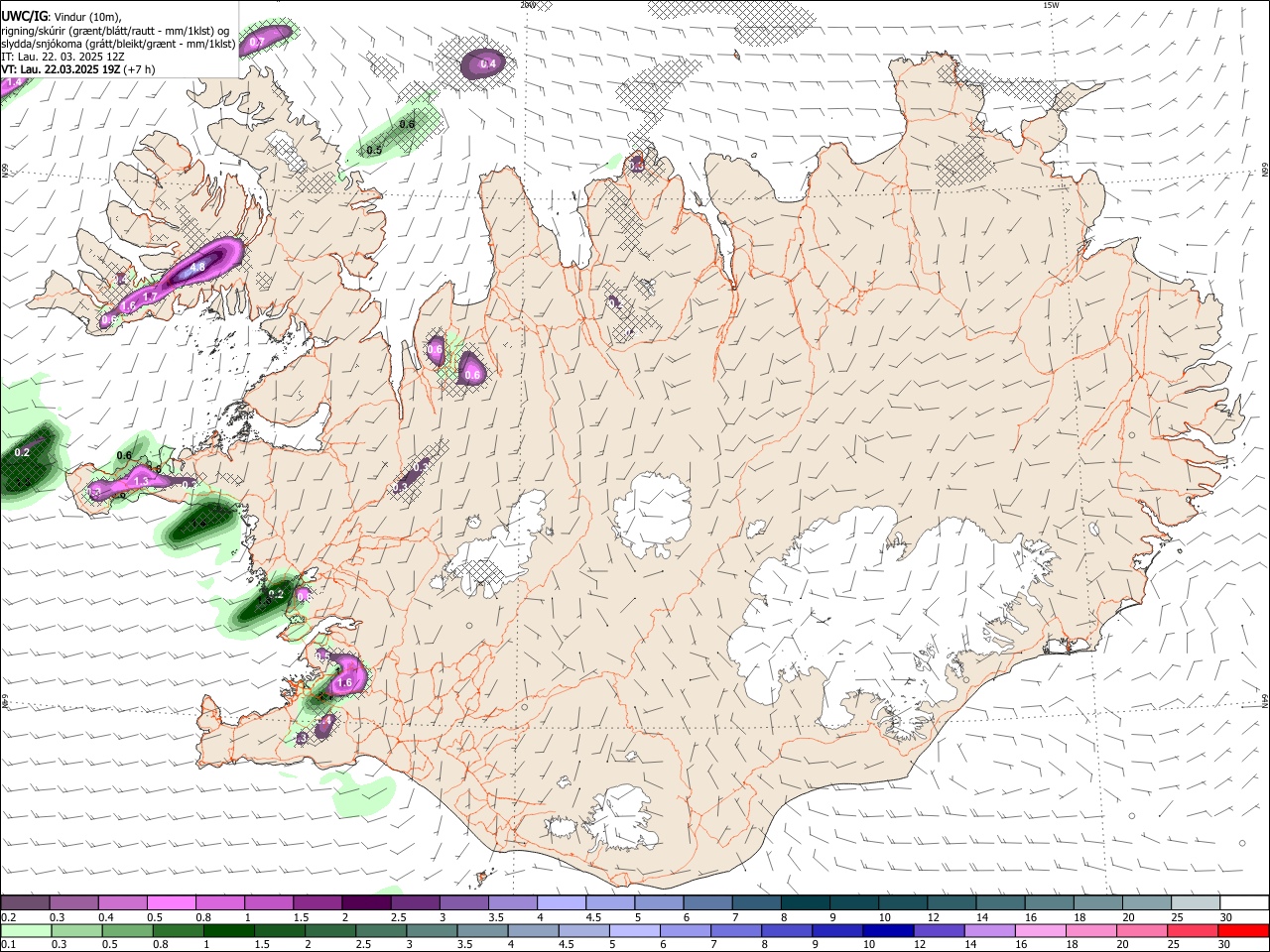1270x952 pixels.
Task: Click the pale lavender 4 swatch in top legend
Action: pyautogui.click(x=561, y=902)
